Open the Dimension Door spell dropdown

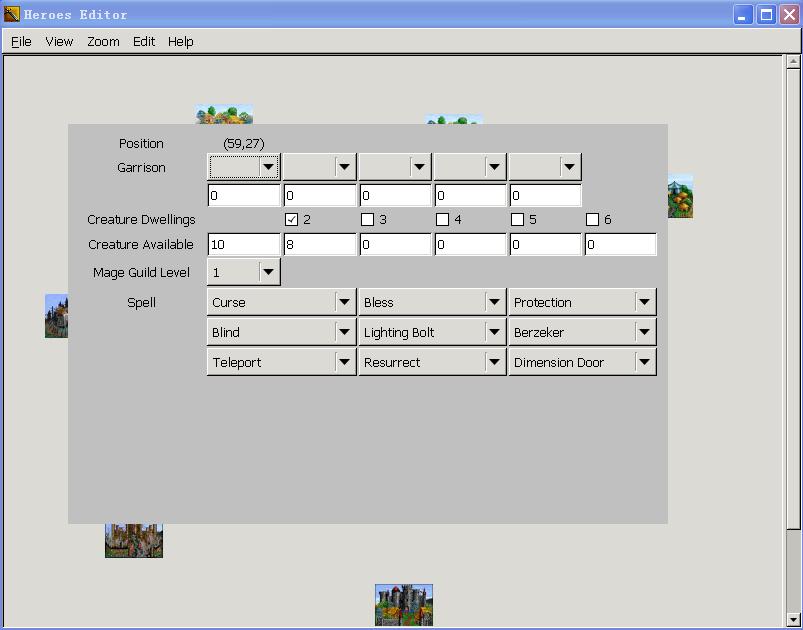pyautogui.click(x=582, y=362)
